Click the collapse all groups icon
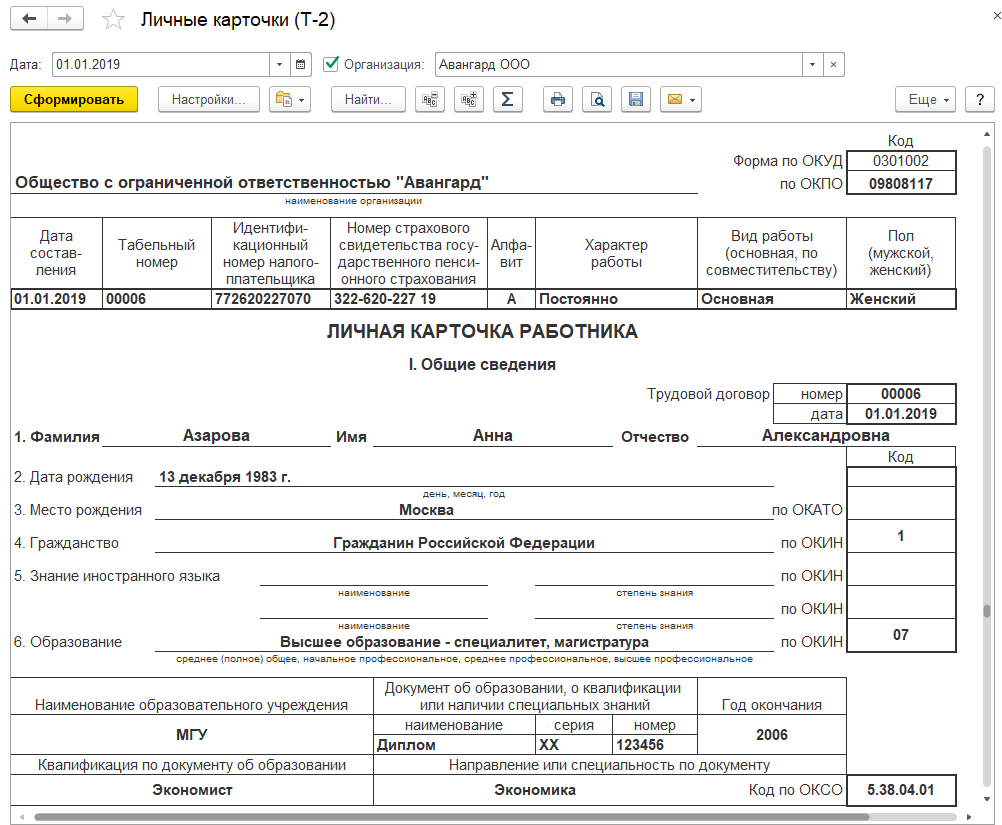The image size is (1002, 825). tap(431, 99)
